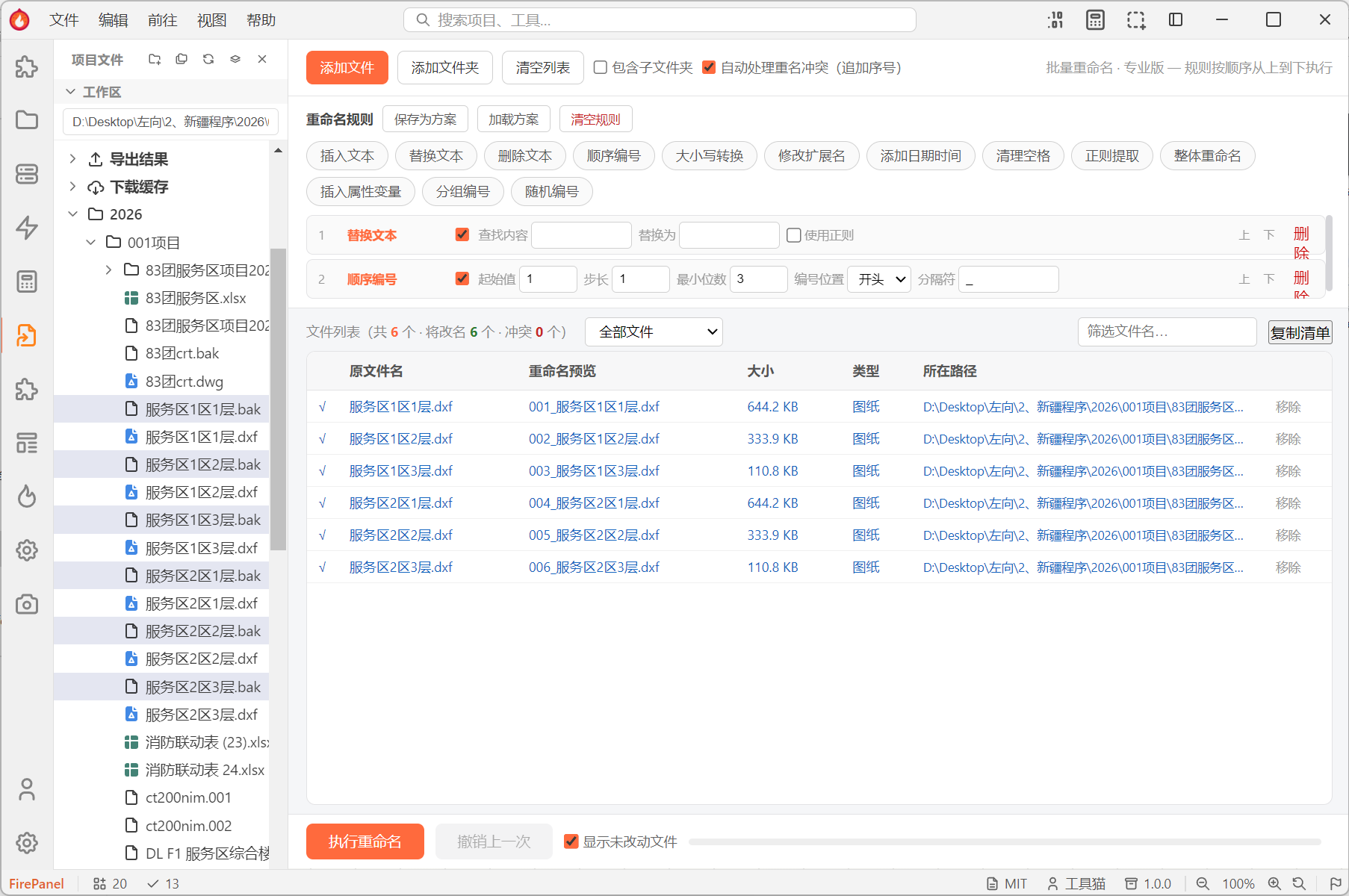The width and height of the screenshot is (1349, 896).
Task: Click the 筛选文件名 filter field
Action: click(1167, 332)
